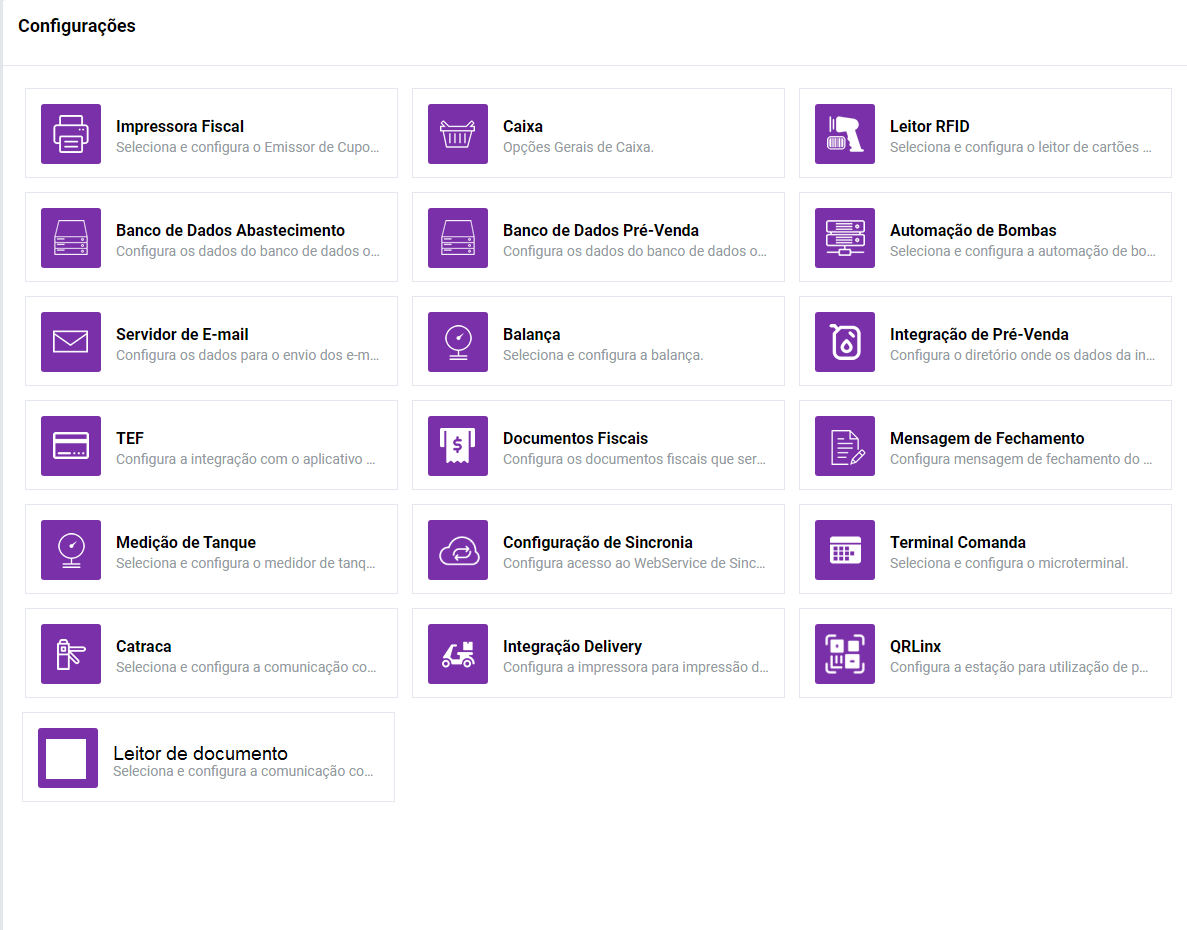Open the Caixa configuration title
The height and width of the screenshot is (930, 1187).
[x=522, y=126]
